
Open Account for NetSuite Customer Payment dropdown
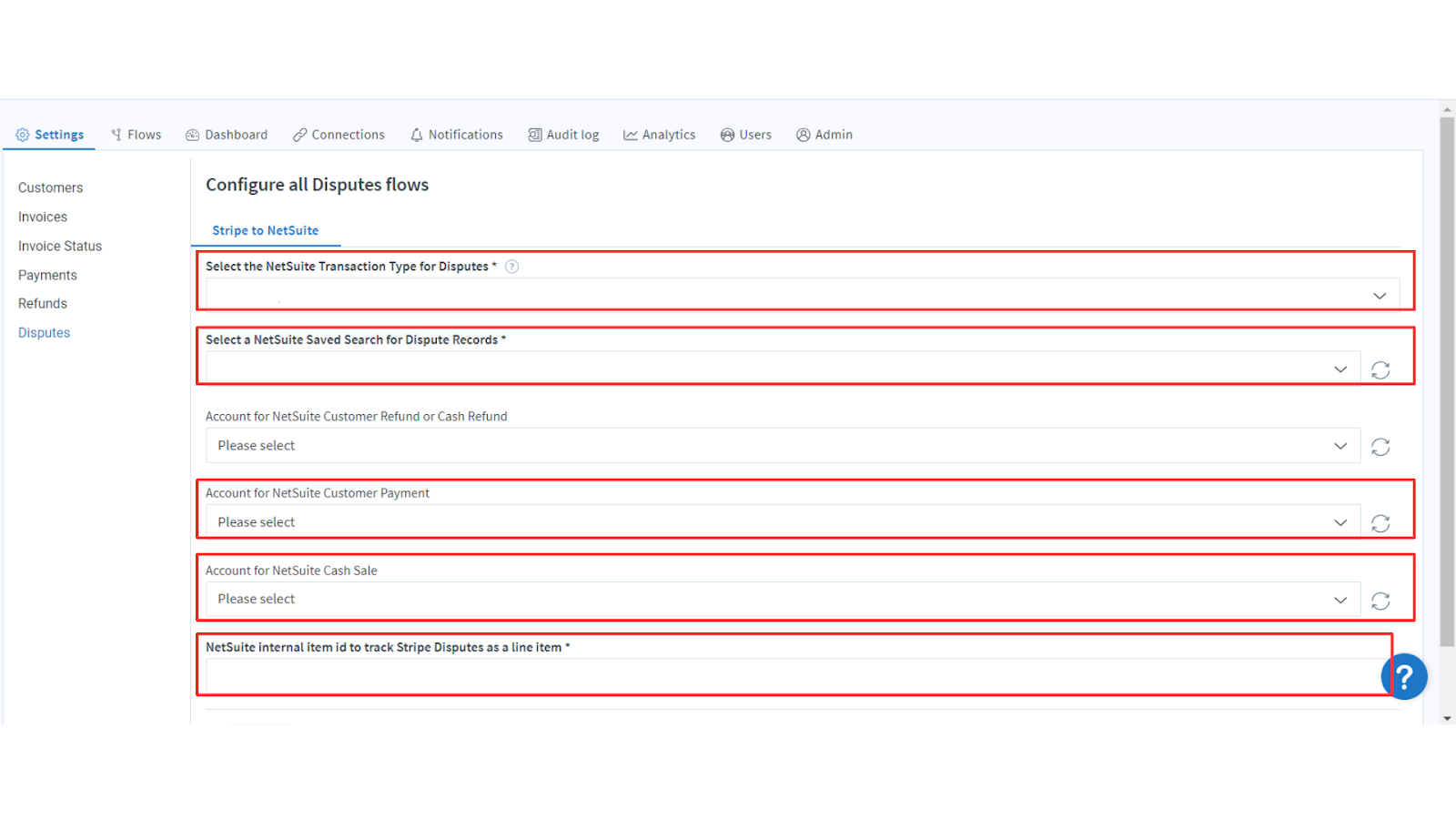point(783,522)
